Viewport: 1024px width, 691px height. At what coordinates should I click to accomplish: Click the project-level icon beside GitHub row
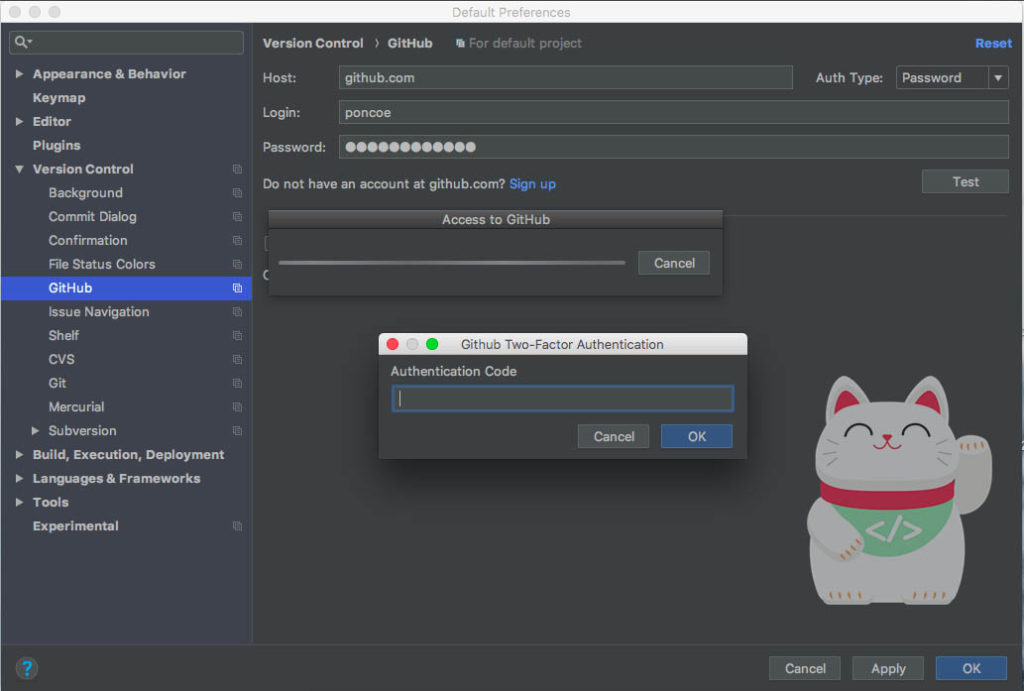pos(237,288)
